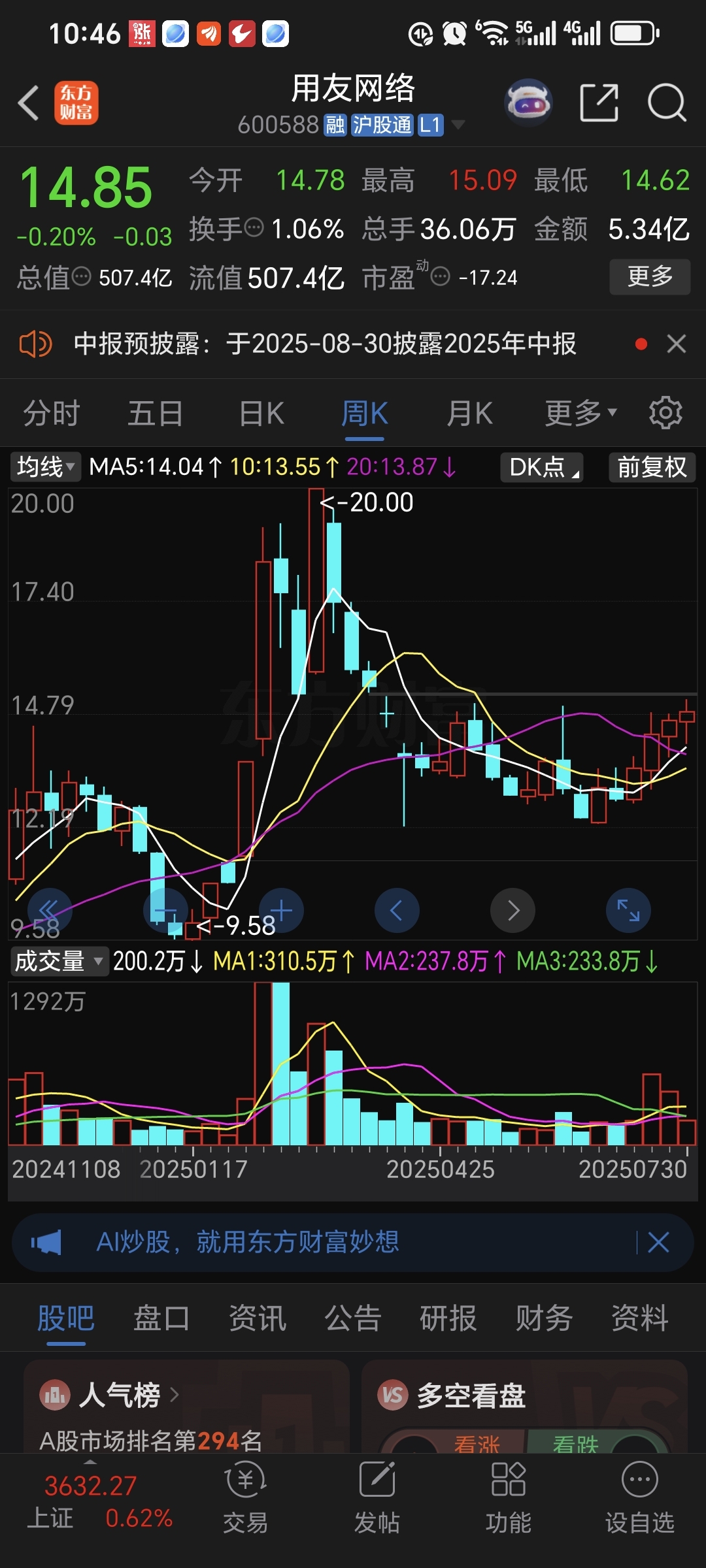Move chart cursor right
The height and width of the screenshot is (1568, 706).
click(x=513, y=910)
